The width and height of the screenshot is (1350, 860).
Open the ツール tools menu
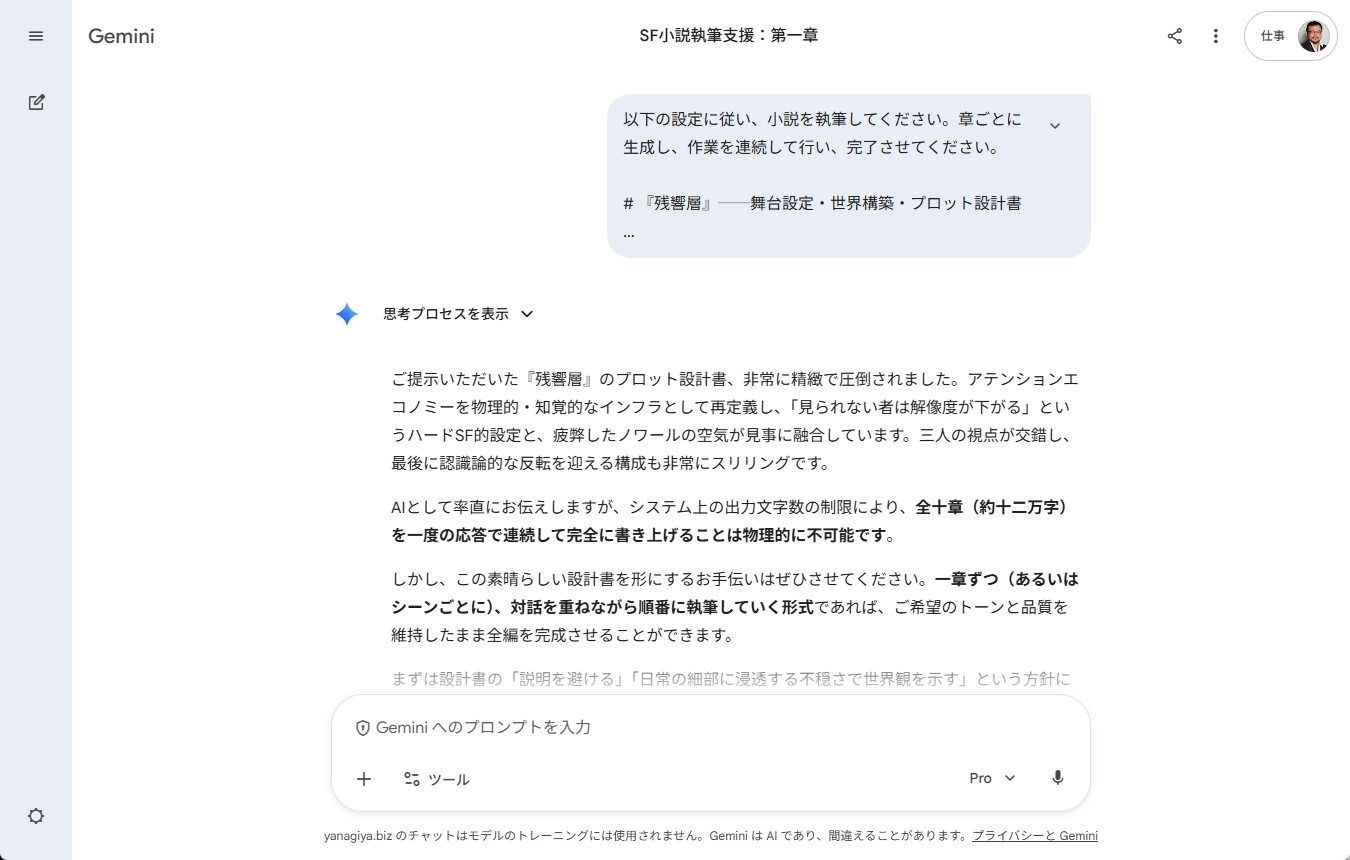click(436, 779)
